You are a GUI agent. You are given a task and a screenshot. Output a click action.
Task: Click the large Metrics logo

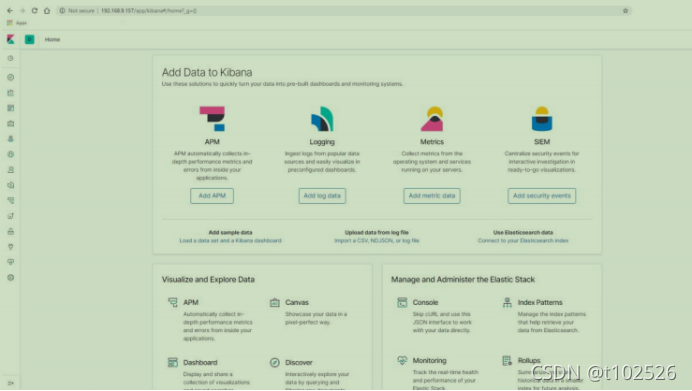432,119
